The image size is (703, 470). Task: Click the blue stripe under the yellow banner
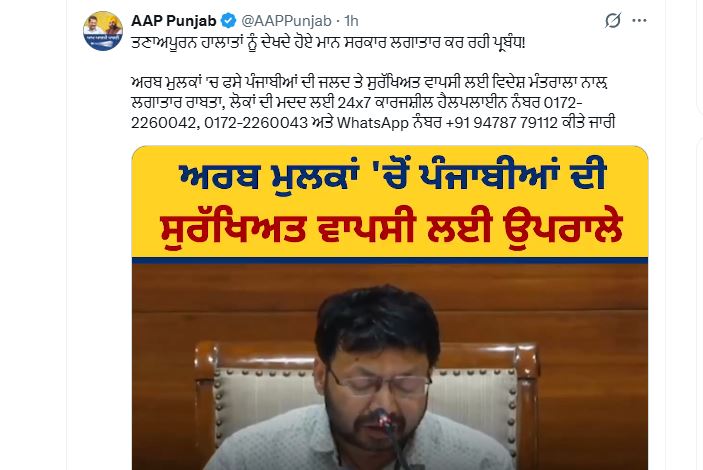(x=390, y=261)
